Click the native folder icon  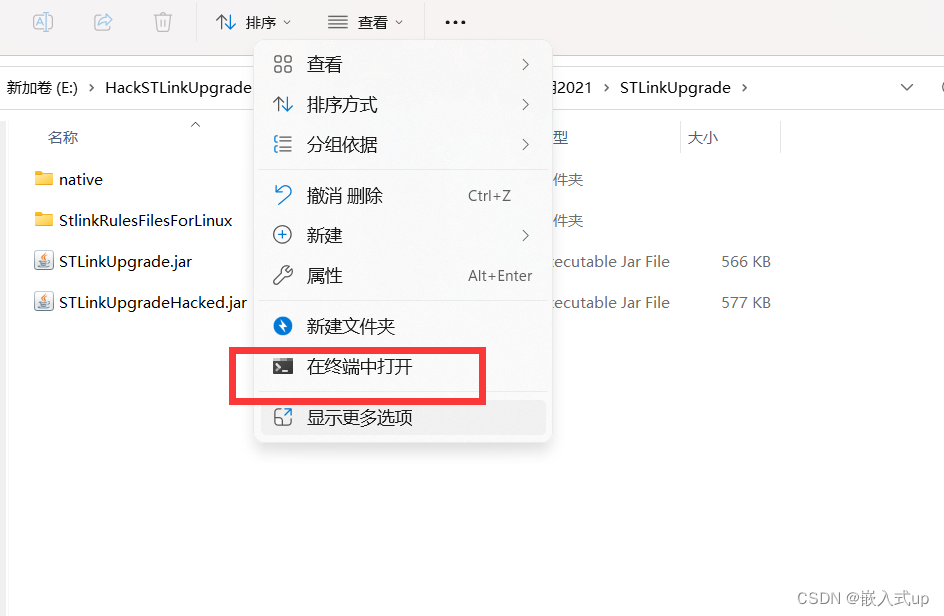pyautogui.click(x=43, y=178)
